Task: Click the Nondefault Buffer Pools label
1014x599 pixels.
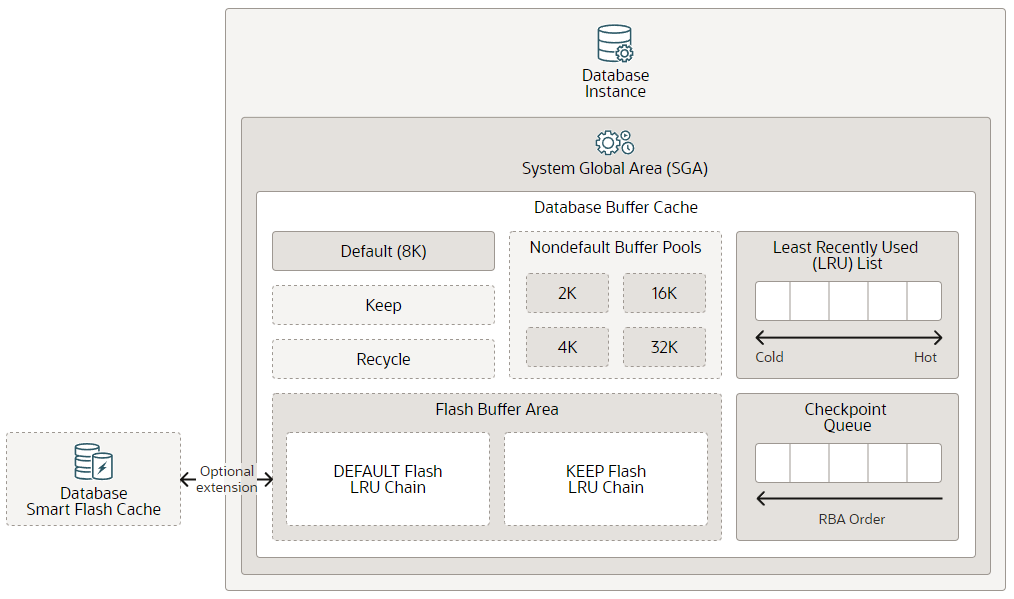Action: tap(616, 247)
